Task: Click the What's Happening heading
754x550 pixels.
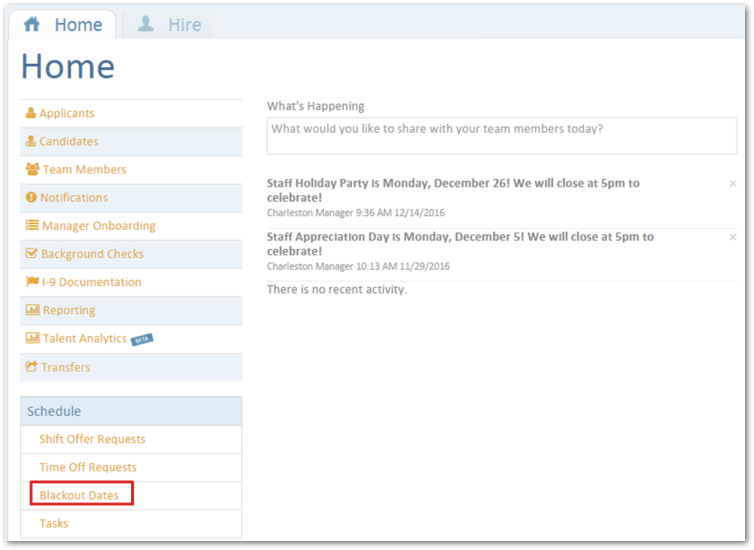Action: [x=315, y=106]
